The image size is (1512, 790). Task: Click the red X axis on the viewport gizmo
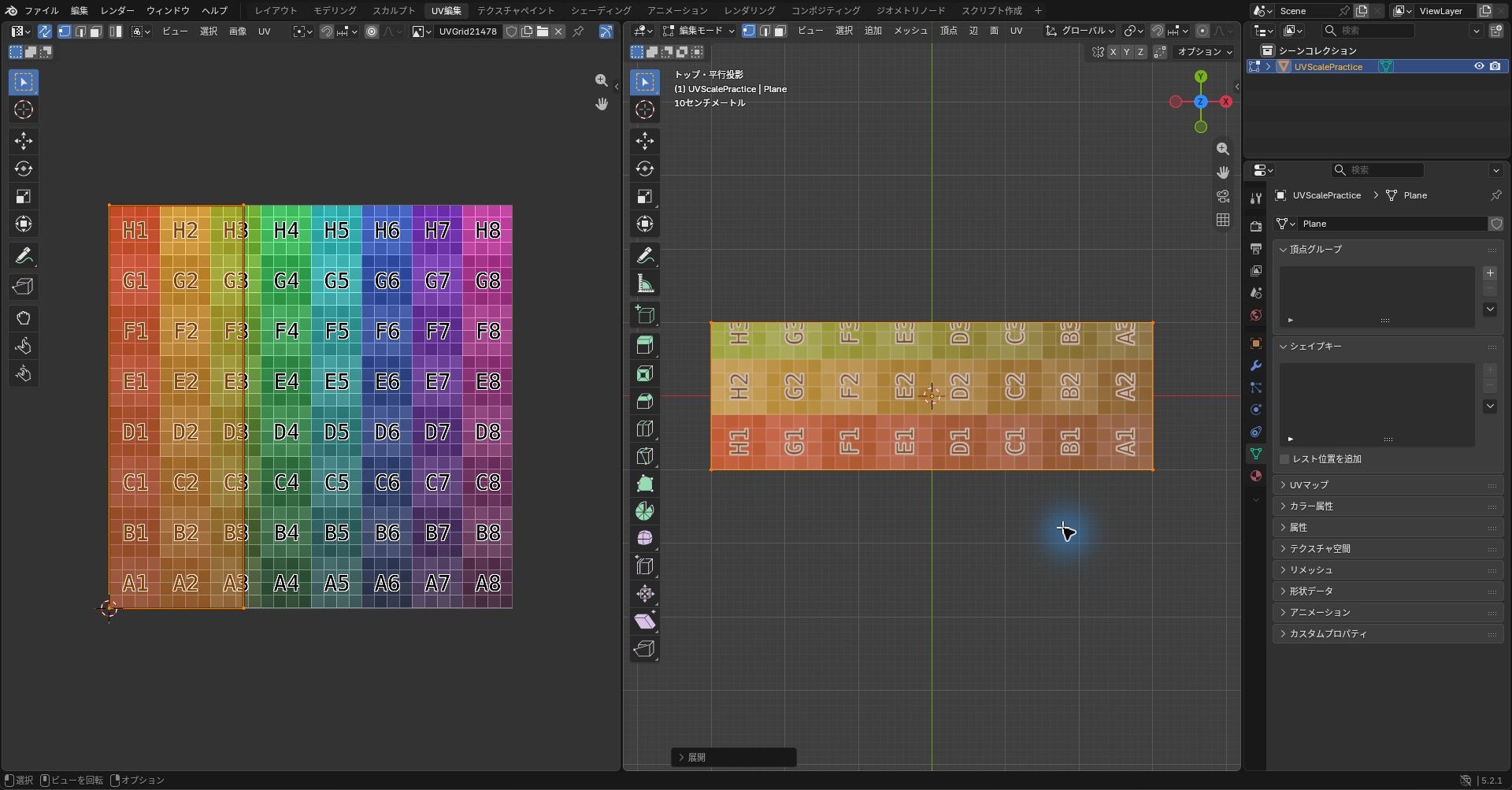[1226, 102]
